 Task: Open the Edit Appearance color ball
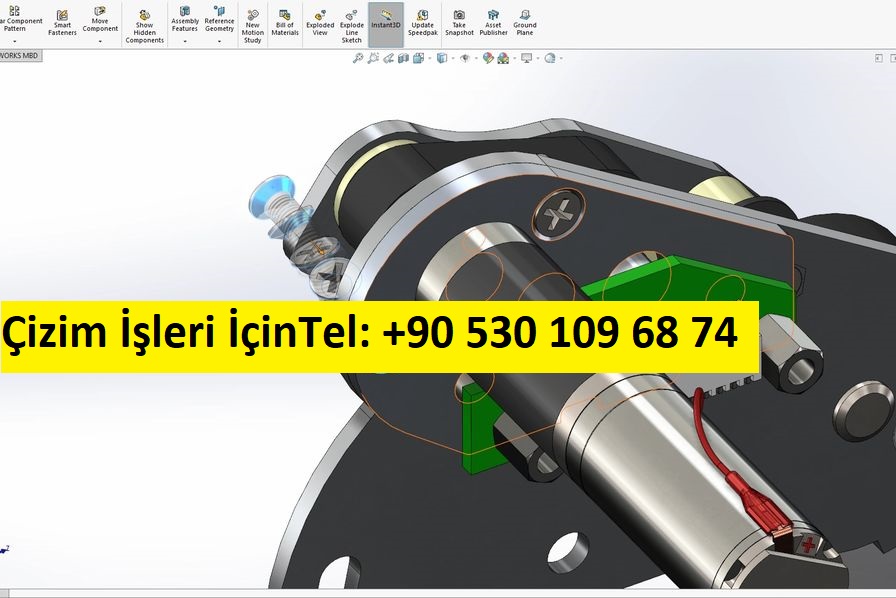coord(488,58)
